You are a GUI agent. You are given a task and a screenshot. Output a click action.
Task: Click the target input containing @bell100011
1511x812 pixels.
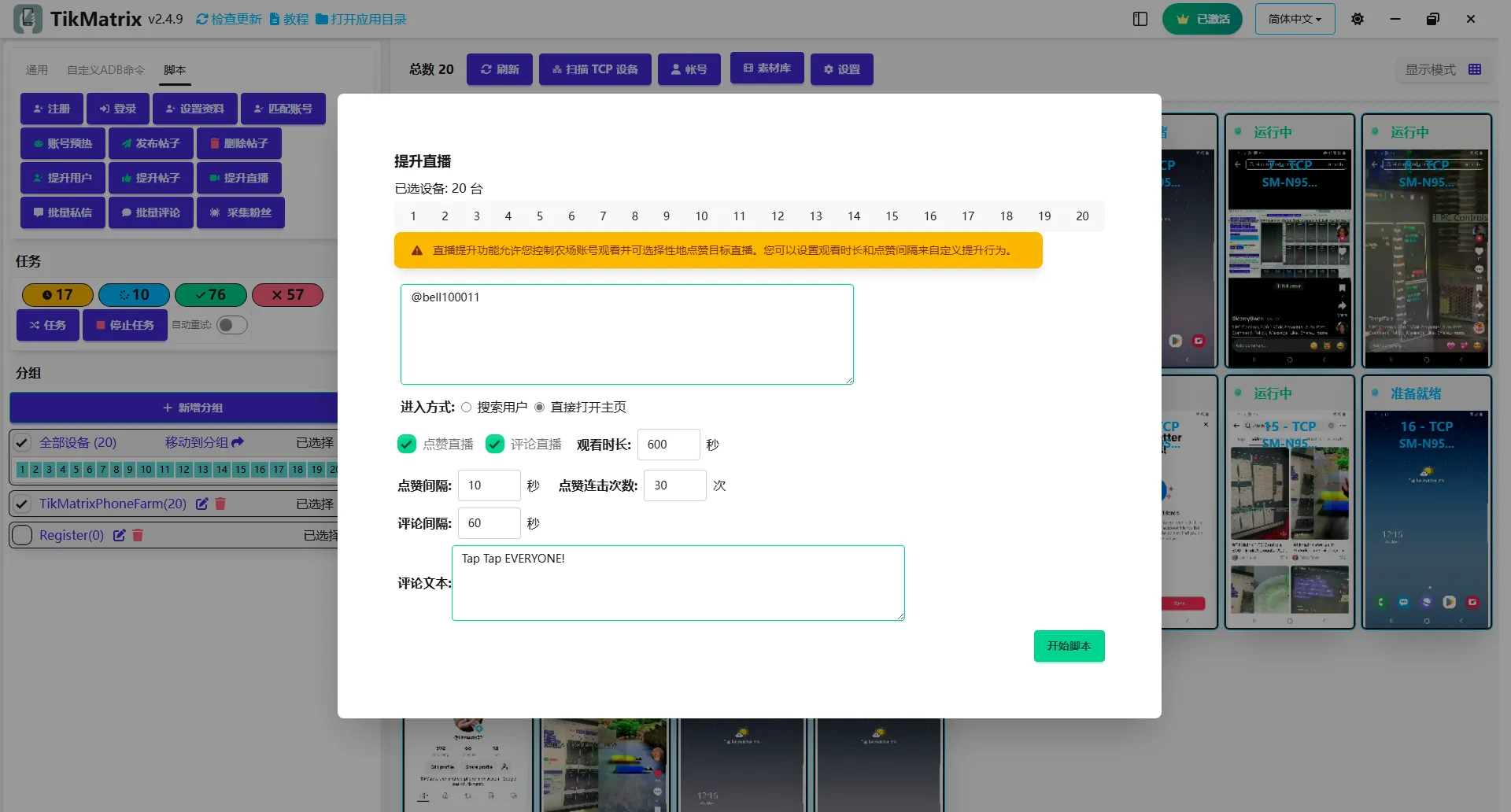click(x=626, y=334)
